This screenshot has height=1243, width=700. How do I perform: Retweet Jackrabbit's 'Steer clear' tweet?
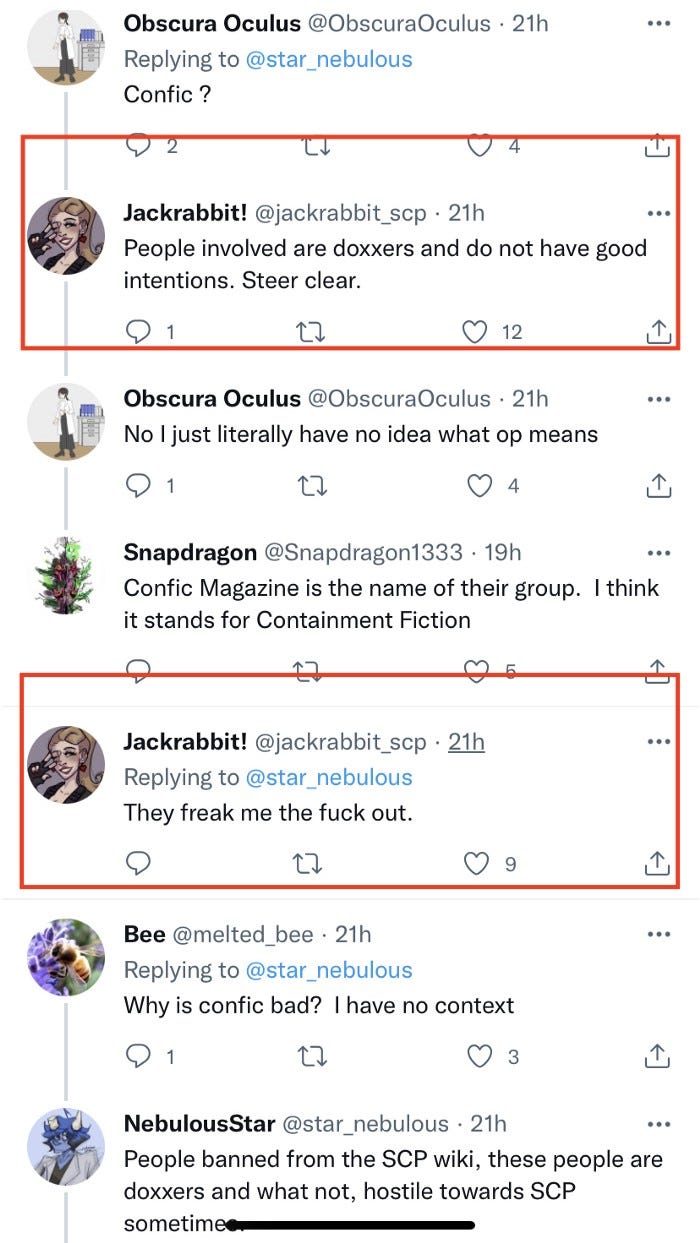coord(312,332)
